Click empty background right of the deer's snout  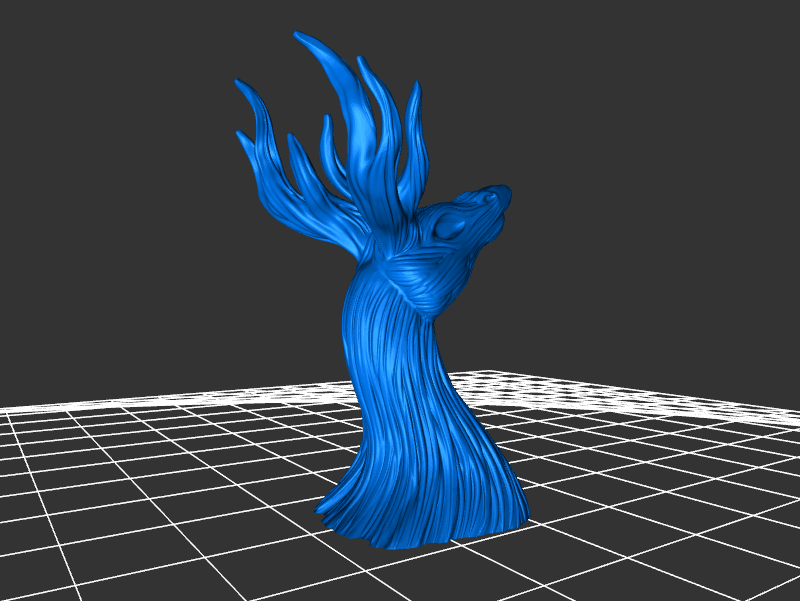(620, 200)
